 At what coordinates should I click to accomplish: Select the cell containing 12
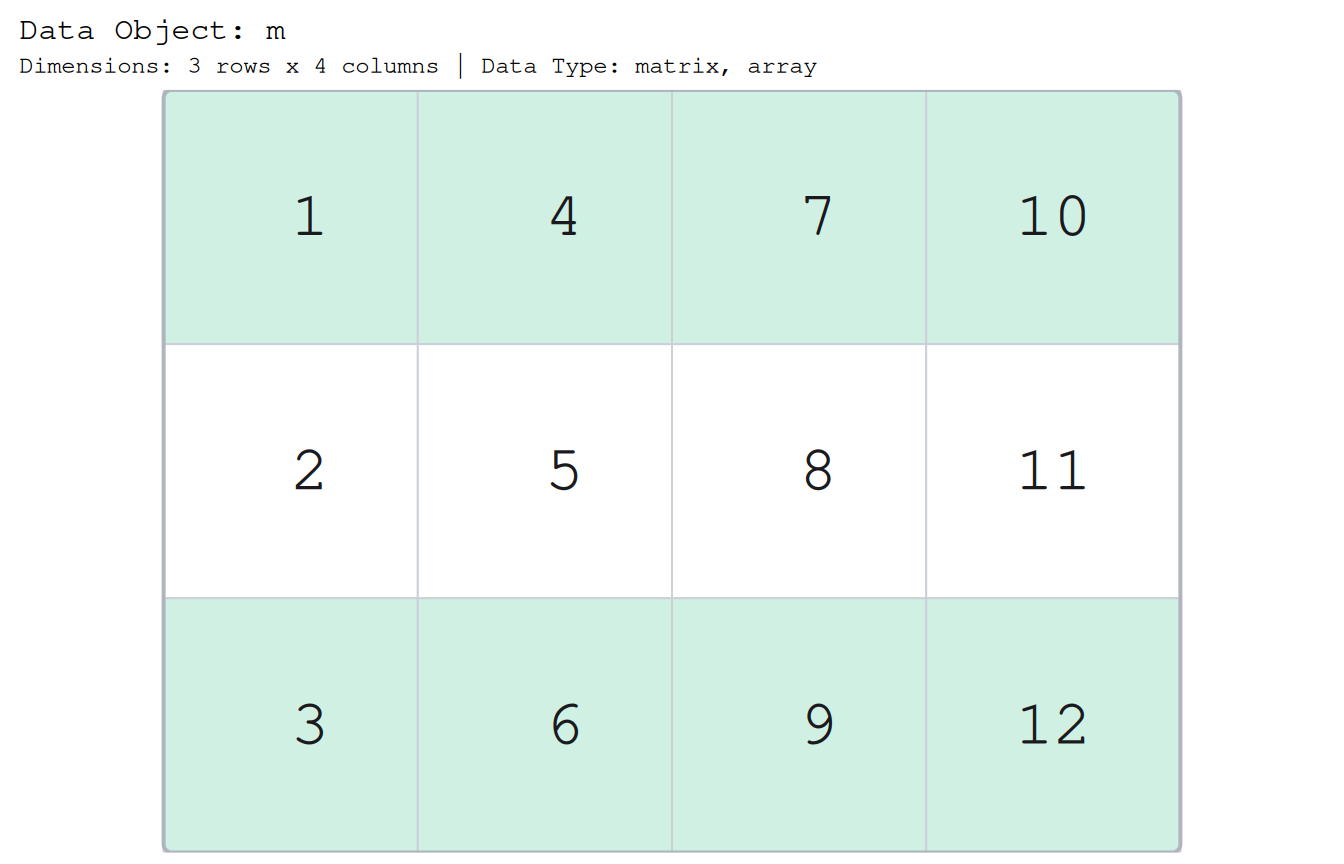point(1053,724)
